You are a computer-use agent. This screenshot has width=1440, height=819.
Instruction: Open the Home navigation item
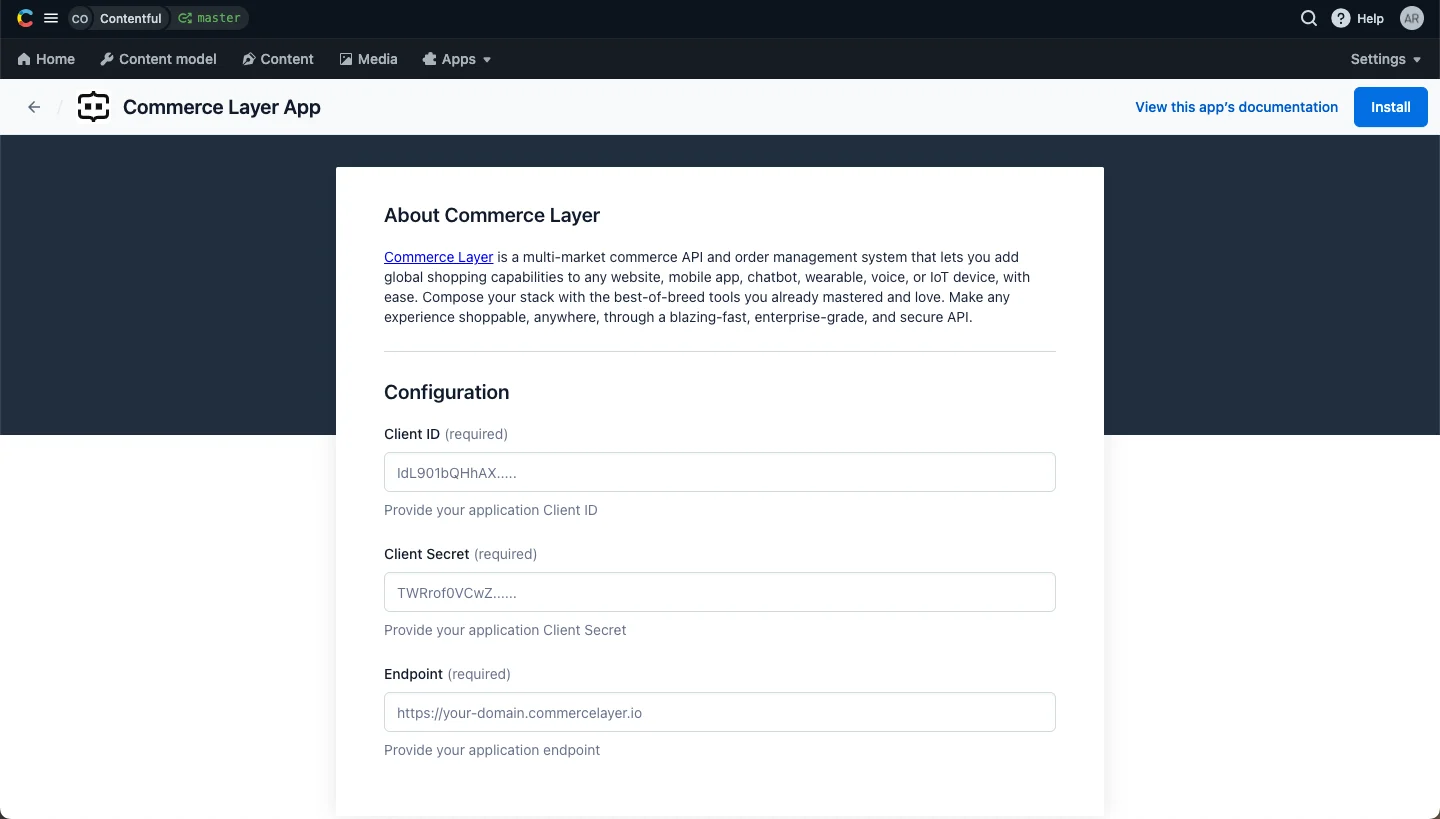[46, 59]
